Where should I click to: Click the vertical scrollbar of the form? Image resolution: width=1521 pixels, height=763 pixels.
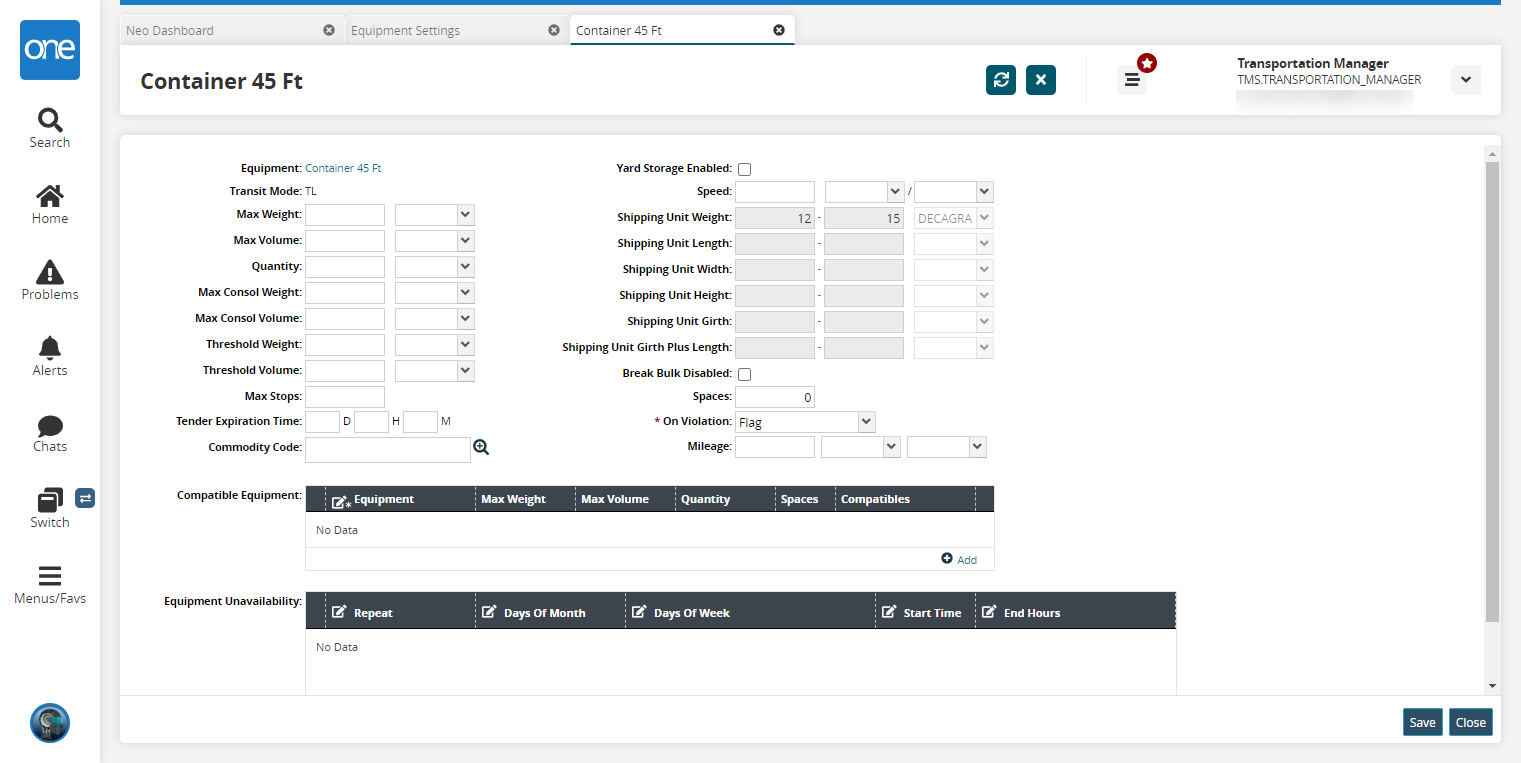click(x=1492, y=390)
